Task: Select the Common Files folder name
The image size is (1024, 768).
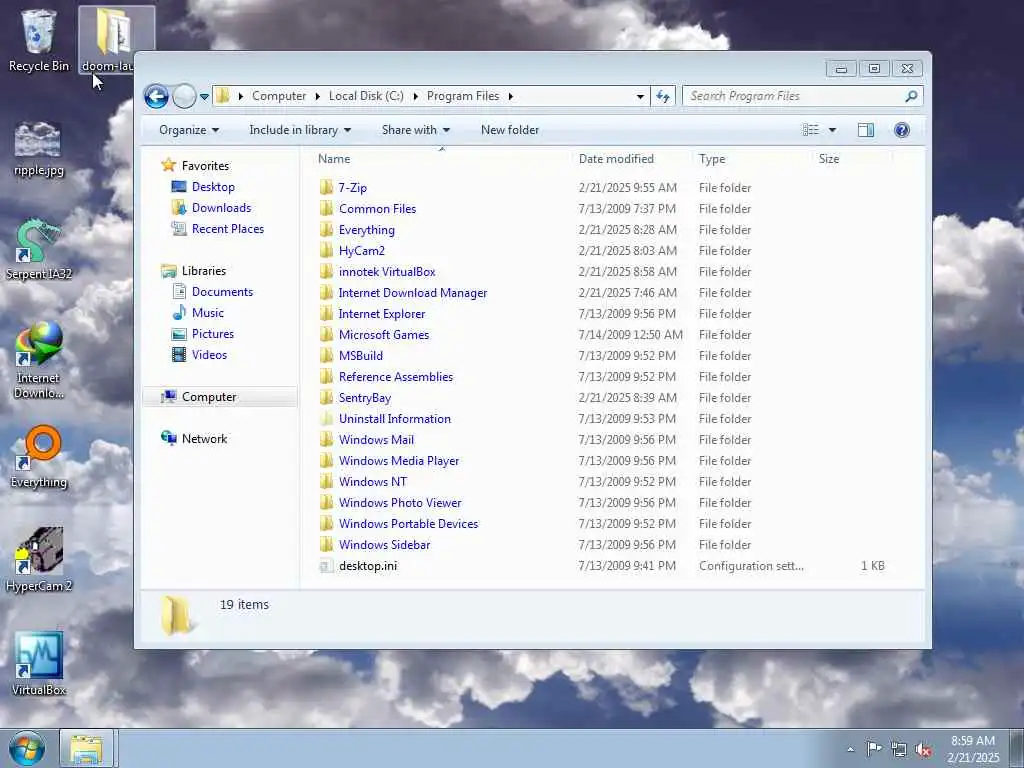Action: tap(377, 209)
